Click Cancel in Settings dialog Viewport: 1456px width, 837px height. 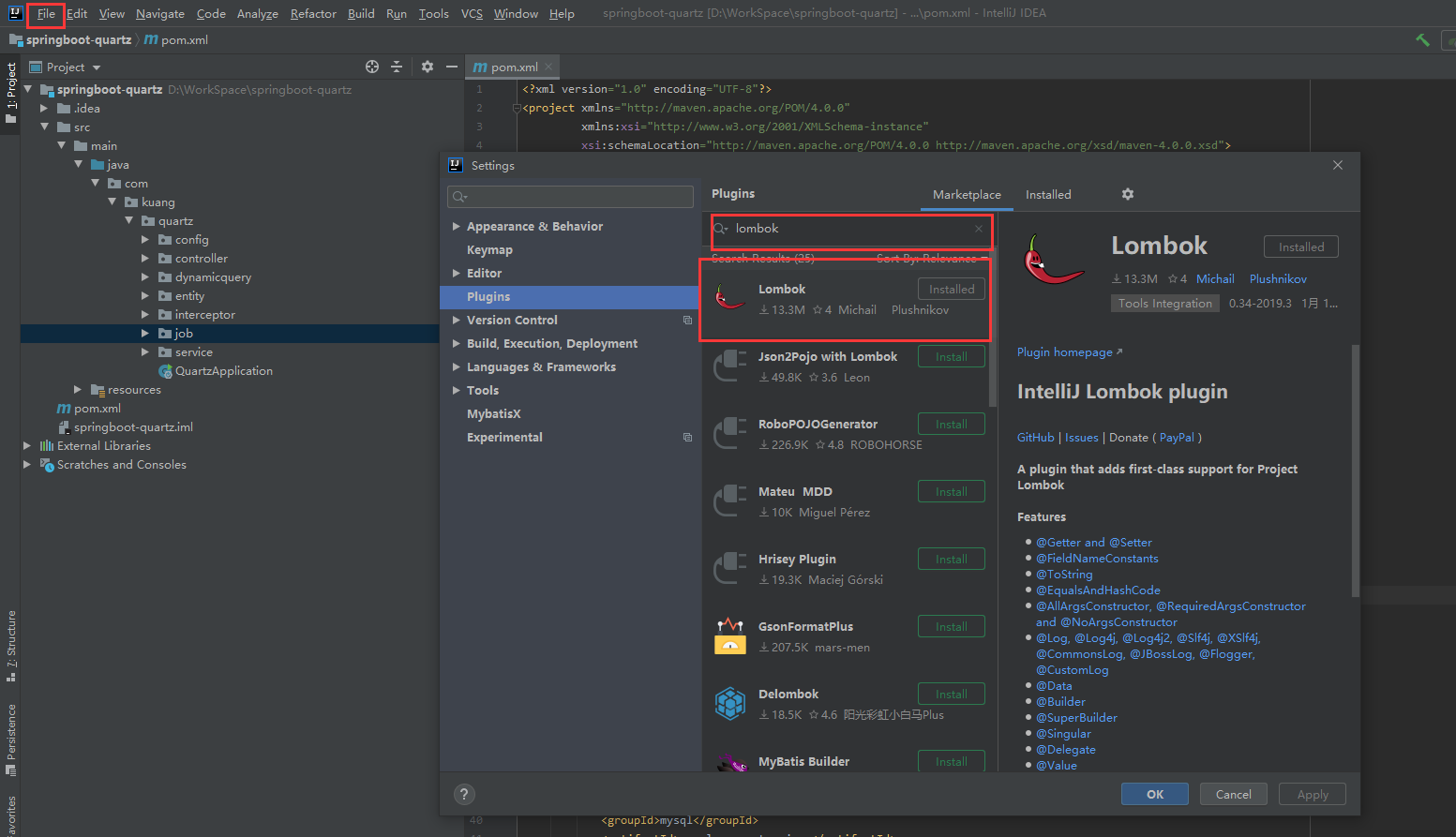coord(1234,794)
